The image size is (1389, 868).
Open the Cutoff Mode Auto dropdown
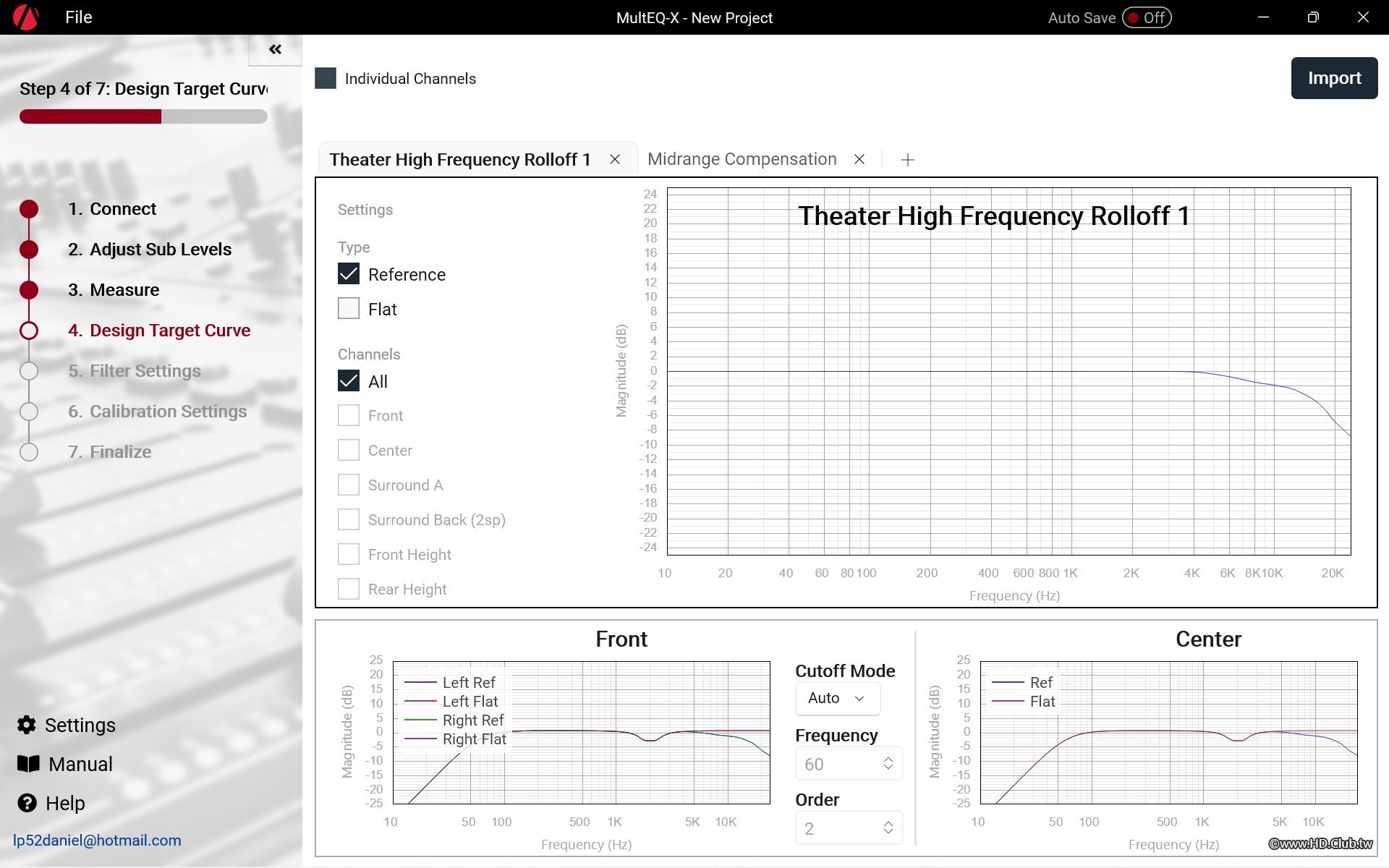(838, 698)
